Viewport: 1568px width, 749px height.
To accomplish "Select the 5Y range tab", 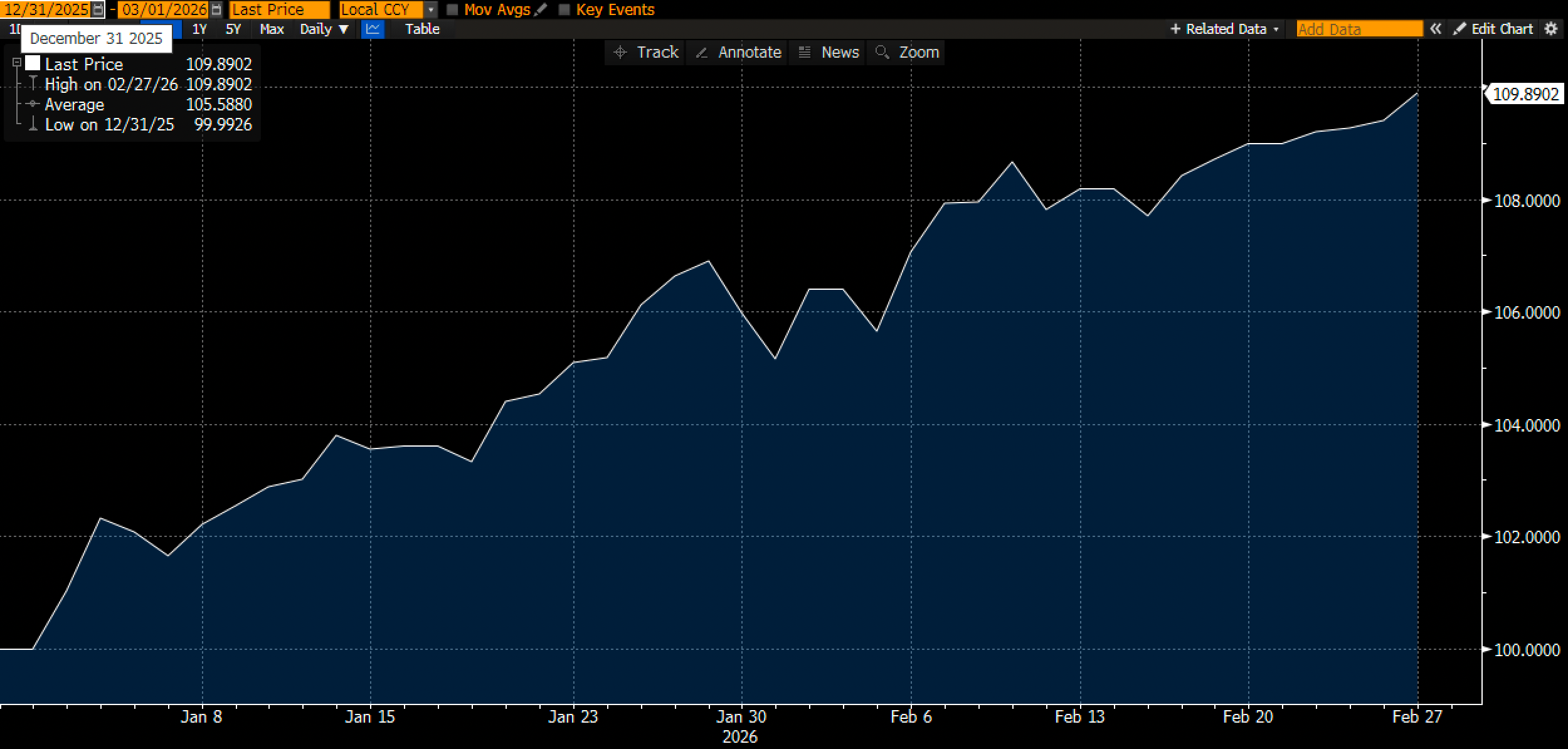I will [233, 29].
